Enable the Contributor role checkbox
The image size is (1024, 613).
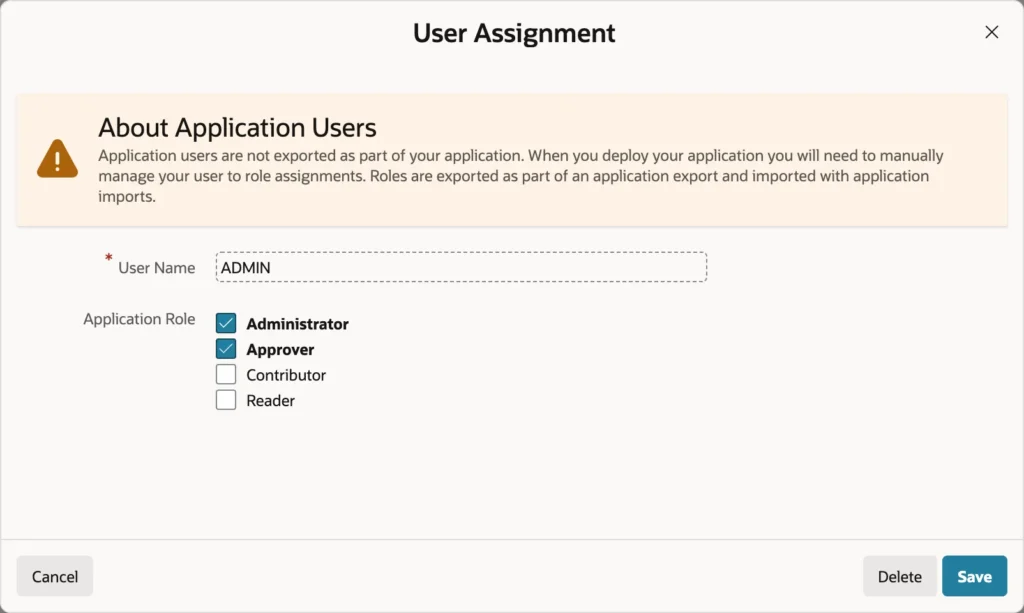[x=226, y=374]
